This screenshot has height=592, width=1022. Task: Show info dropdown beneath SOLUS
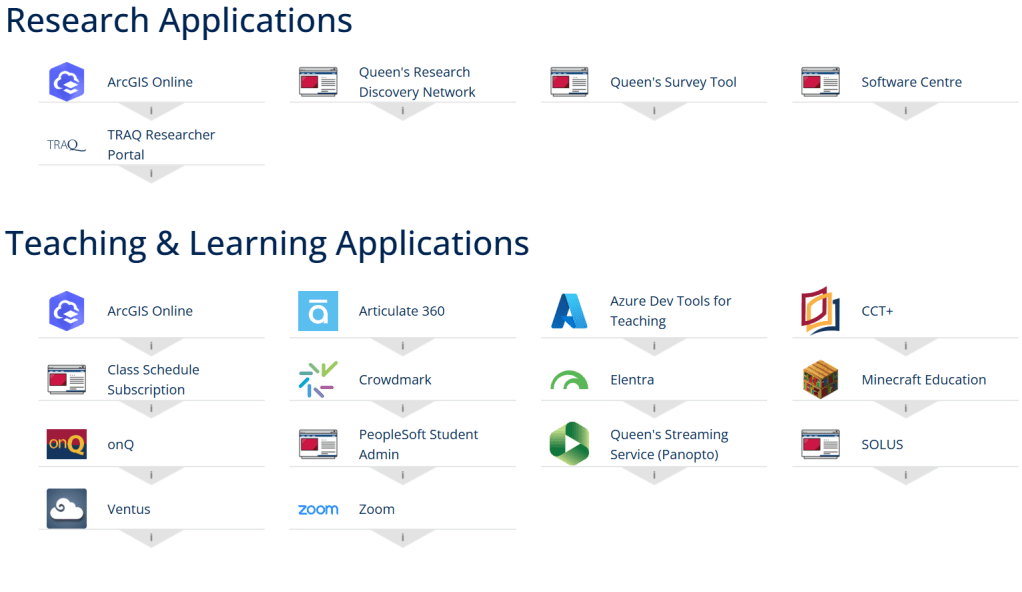click(905, 475)
